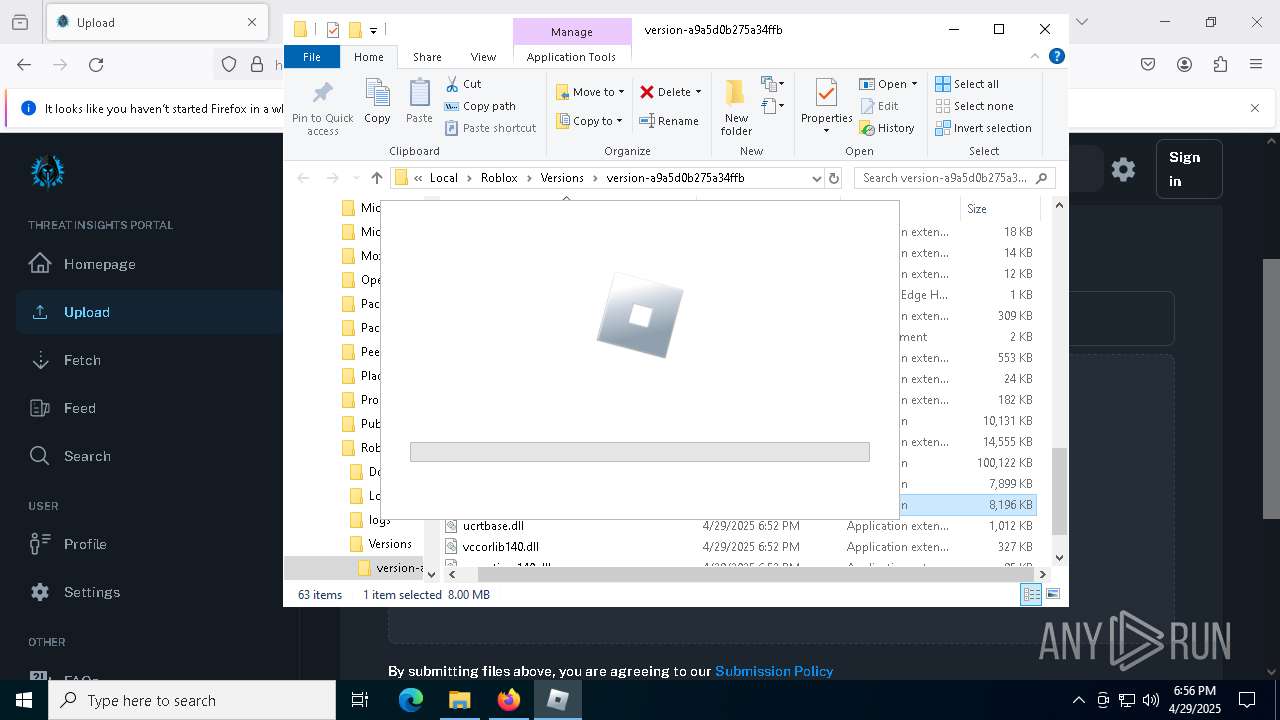This screenshot has height=720, width=1280.
Task: Click History in the Open group
Action: 887,128
